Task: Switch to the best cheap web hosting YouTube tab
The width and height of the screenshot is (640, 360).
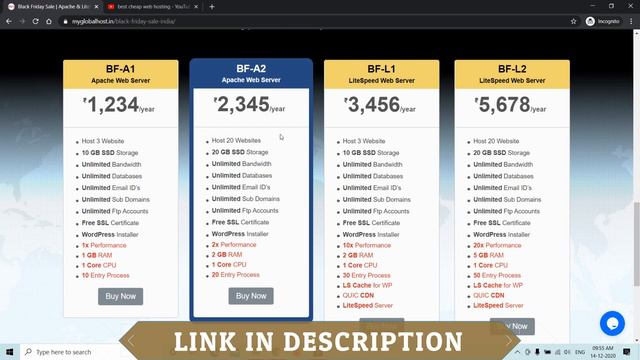Action: pos(153,7)
